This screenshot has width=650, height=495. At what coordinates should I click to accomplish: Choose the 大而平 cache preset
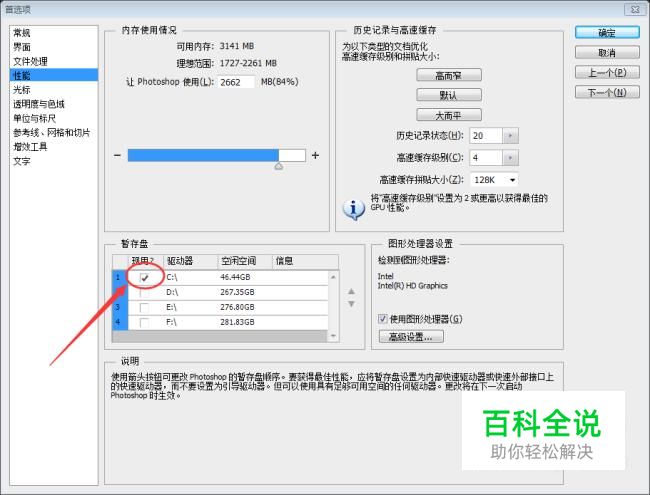click(x=449, y=115)
